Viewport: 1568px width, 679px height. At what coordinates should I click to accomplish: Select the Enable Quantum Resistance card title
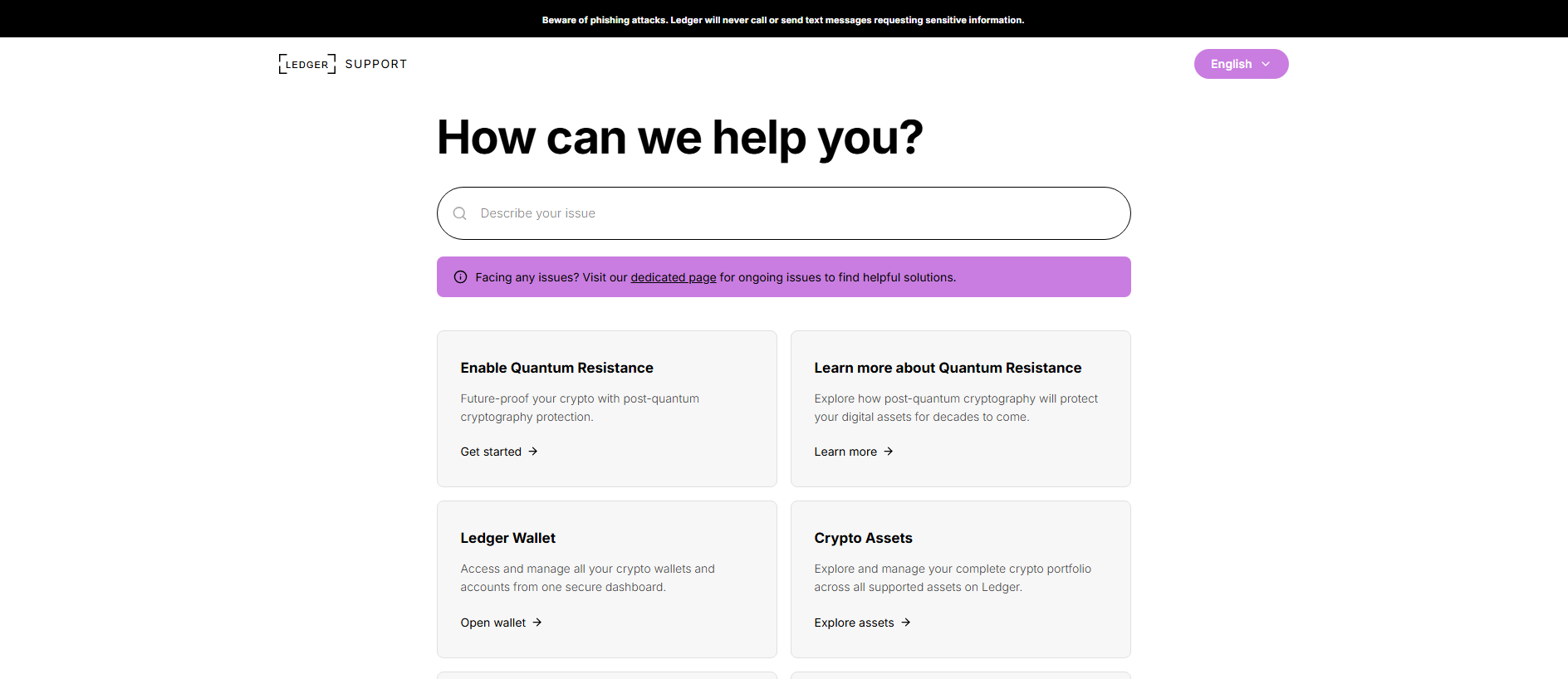click(x=557, y=368)
